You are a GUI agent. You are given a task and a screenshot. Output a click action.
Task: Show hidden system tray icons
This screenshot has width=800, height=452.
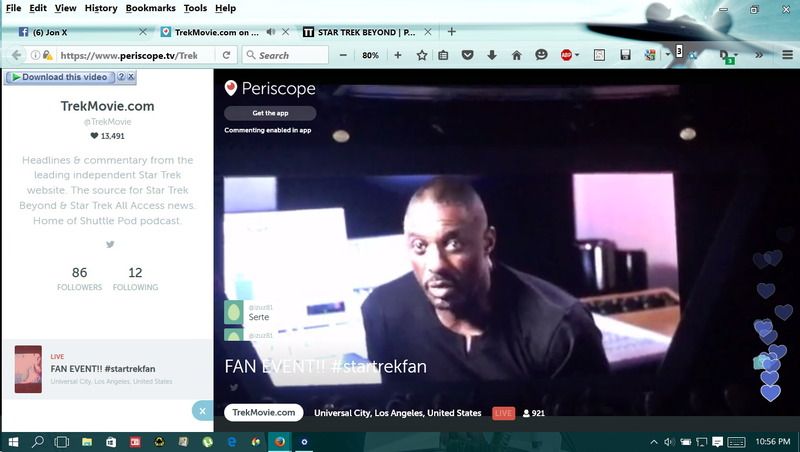[654, 442]
